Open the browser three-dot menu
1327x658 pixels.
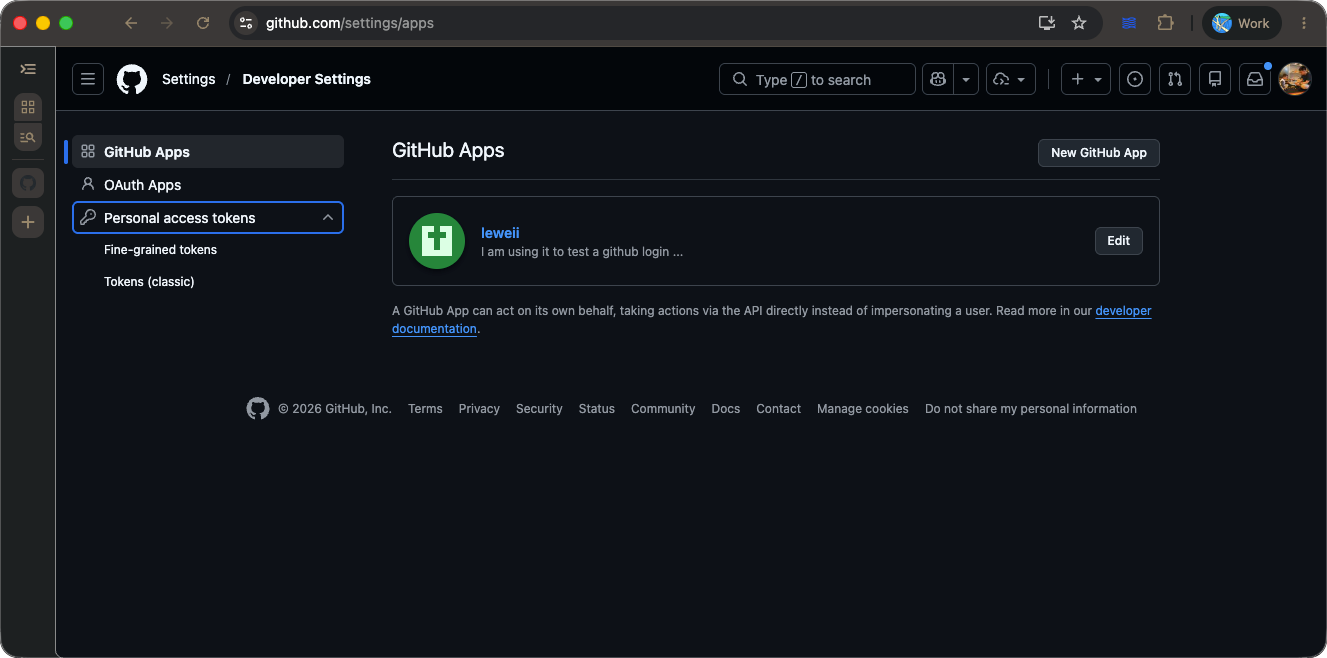[1304, 23]
